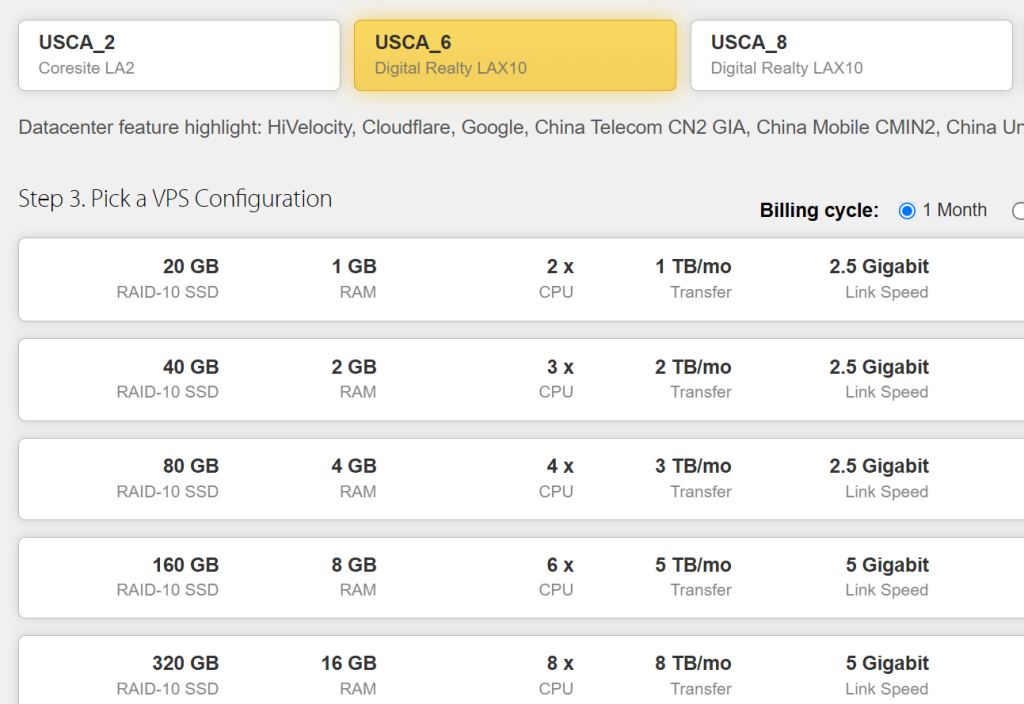Click the 3 TB/mo Transfer value

[x=693, y=466]
